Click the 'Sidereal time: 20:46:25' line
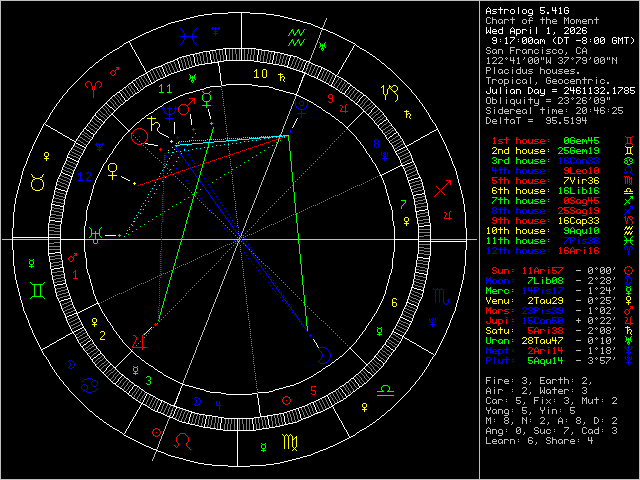Image resolution: width=640 pixels, height=480 pixels. [554, 111]
